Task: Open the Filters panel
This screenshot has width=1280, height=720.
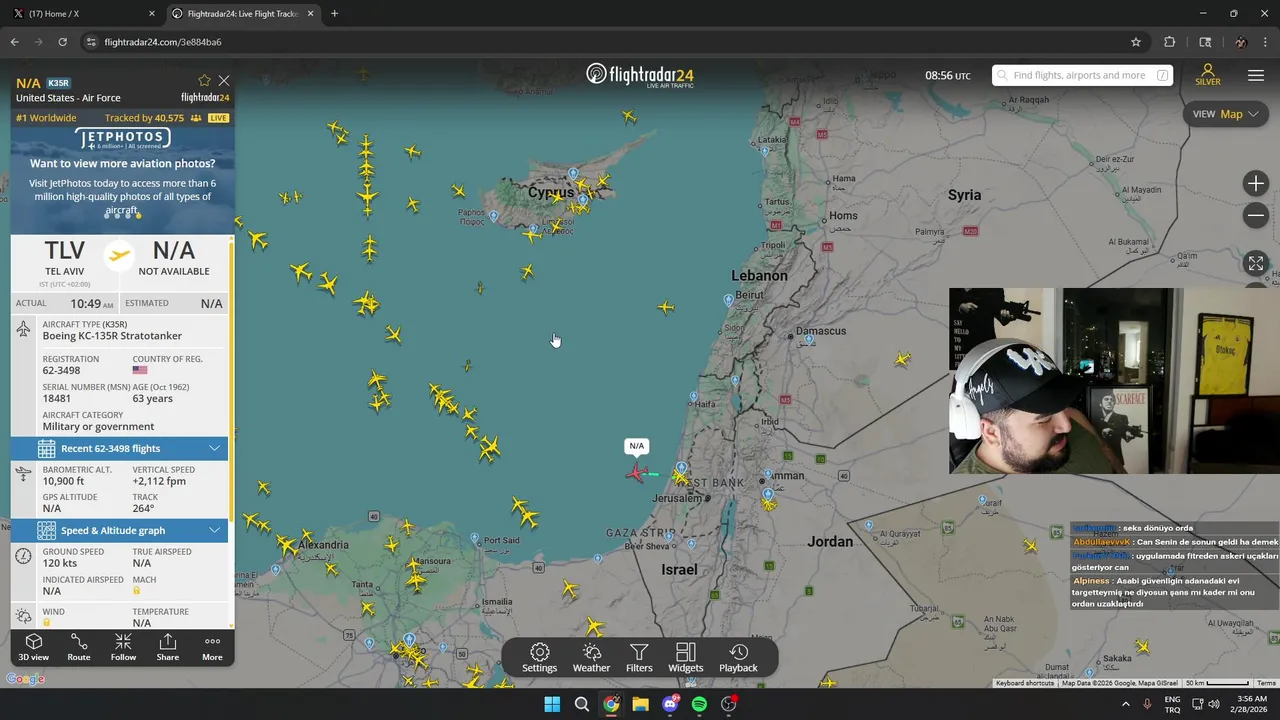Action: pos(639,658)
